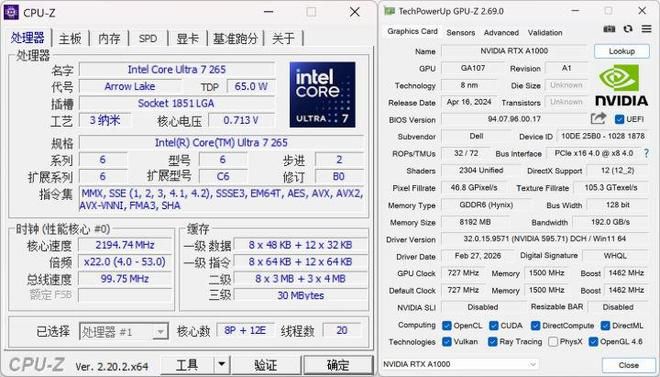Click the 0.713 V core voltage value
The height and width of the screenshot is (377, 660).
241,120
